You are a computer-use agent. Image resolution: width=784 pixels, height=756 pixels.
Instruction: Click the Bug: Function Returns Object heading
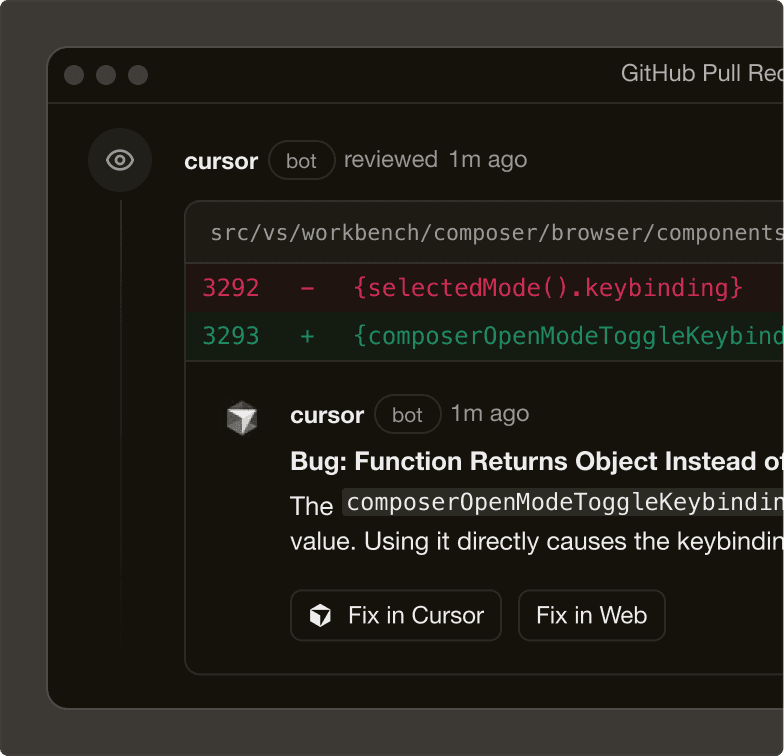coord(536,461)
